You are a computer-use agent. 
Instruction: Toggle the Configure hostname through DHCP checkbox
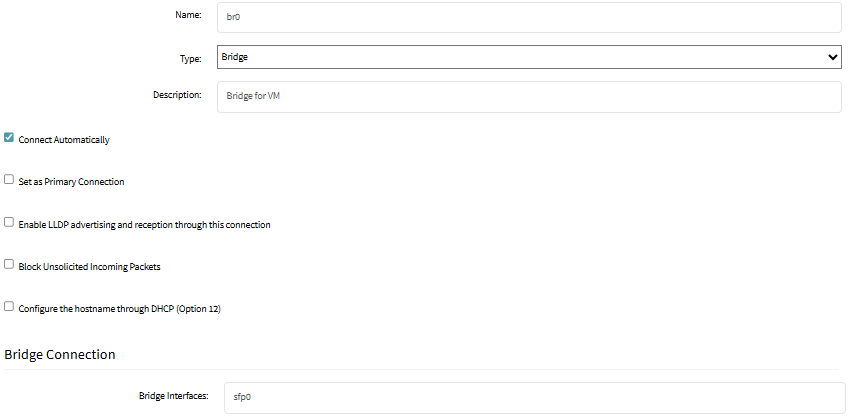click(9, 307)
